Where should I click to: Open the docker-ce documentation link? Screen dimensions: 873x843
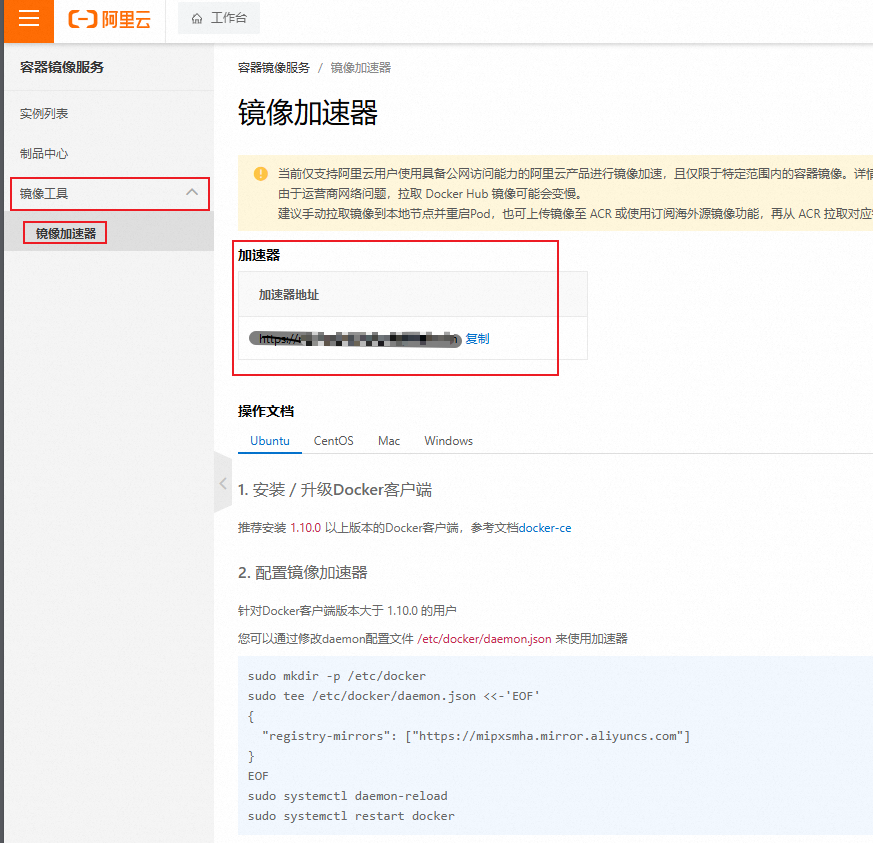pyautogui.click(x=545, y=528)
